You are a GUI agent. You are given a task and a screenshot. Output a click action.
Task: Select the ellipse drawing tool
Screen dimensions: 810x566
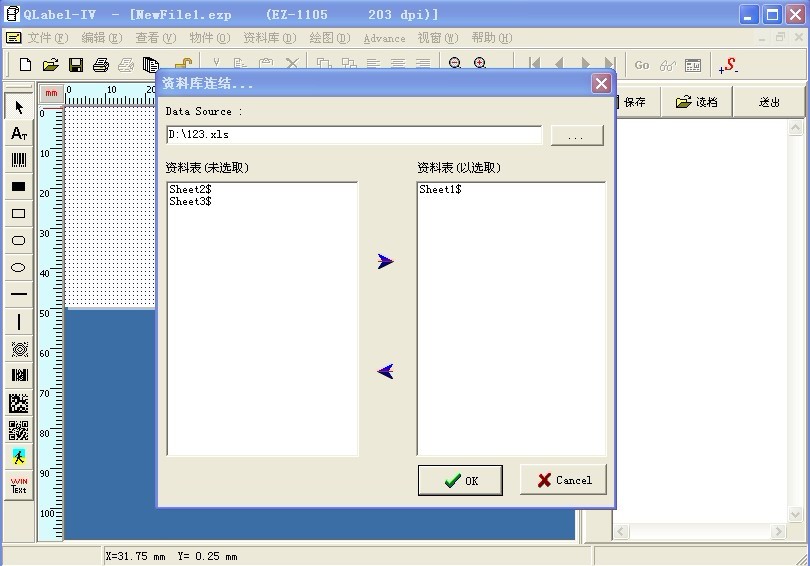click(18, 268)
